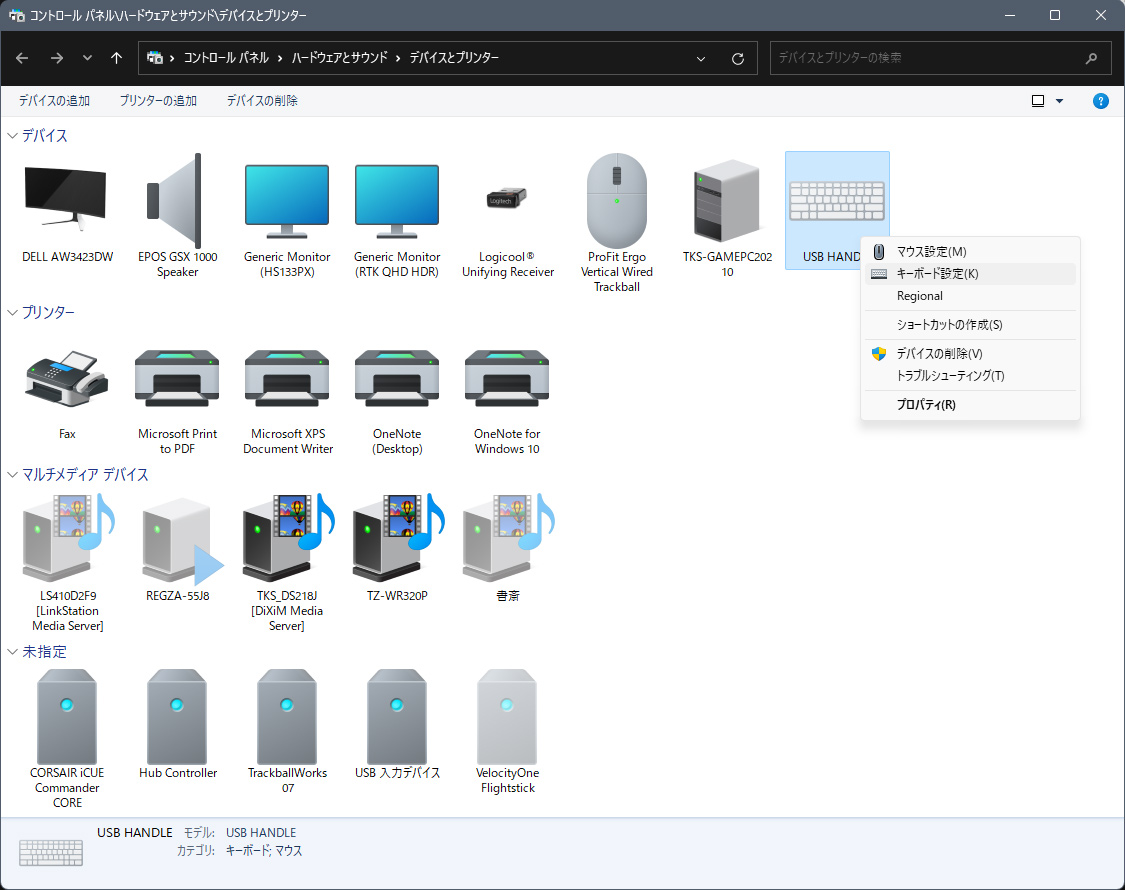Screen dimensions: 1125x890
Task: Click the Logicool Unifying Receiver icon
Action: tap(507, 200)
